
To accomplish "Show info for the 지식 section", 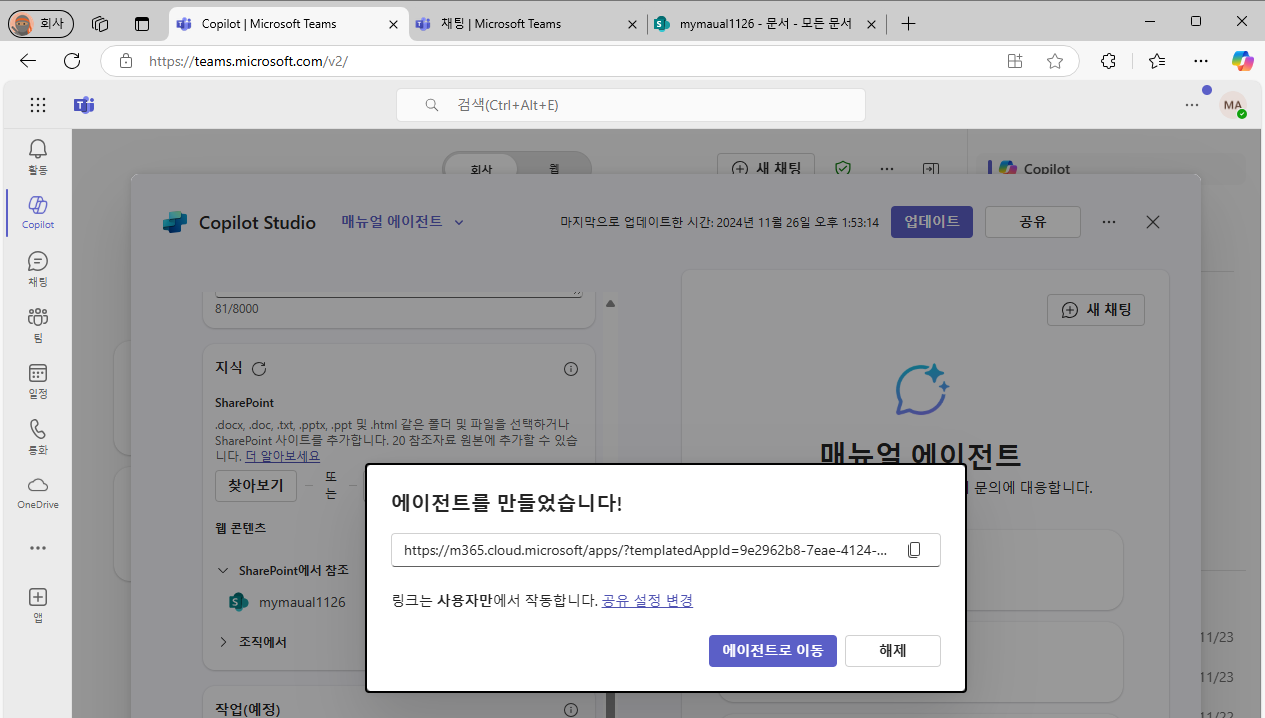I will (571, 369).
